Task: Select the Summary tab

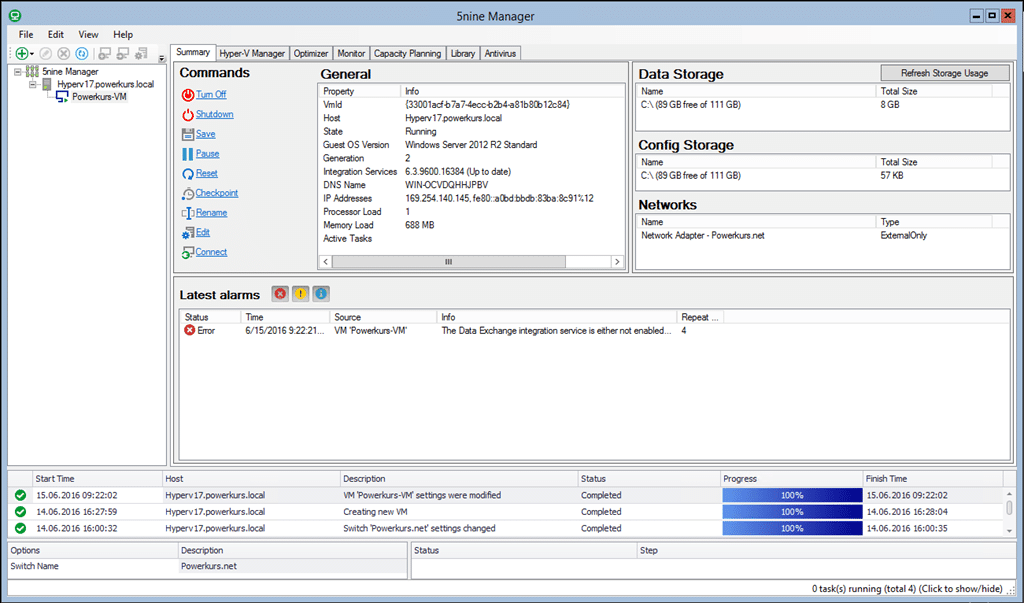Action: pyautogui.click(x=193, y=52)
